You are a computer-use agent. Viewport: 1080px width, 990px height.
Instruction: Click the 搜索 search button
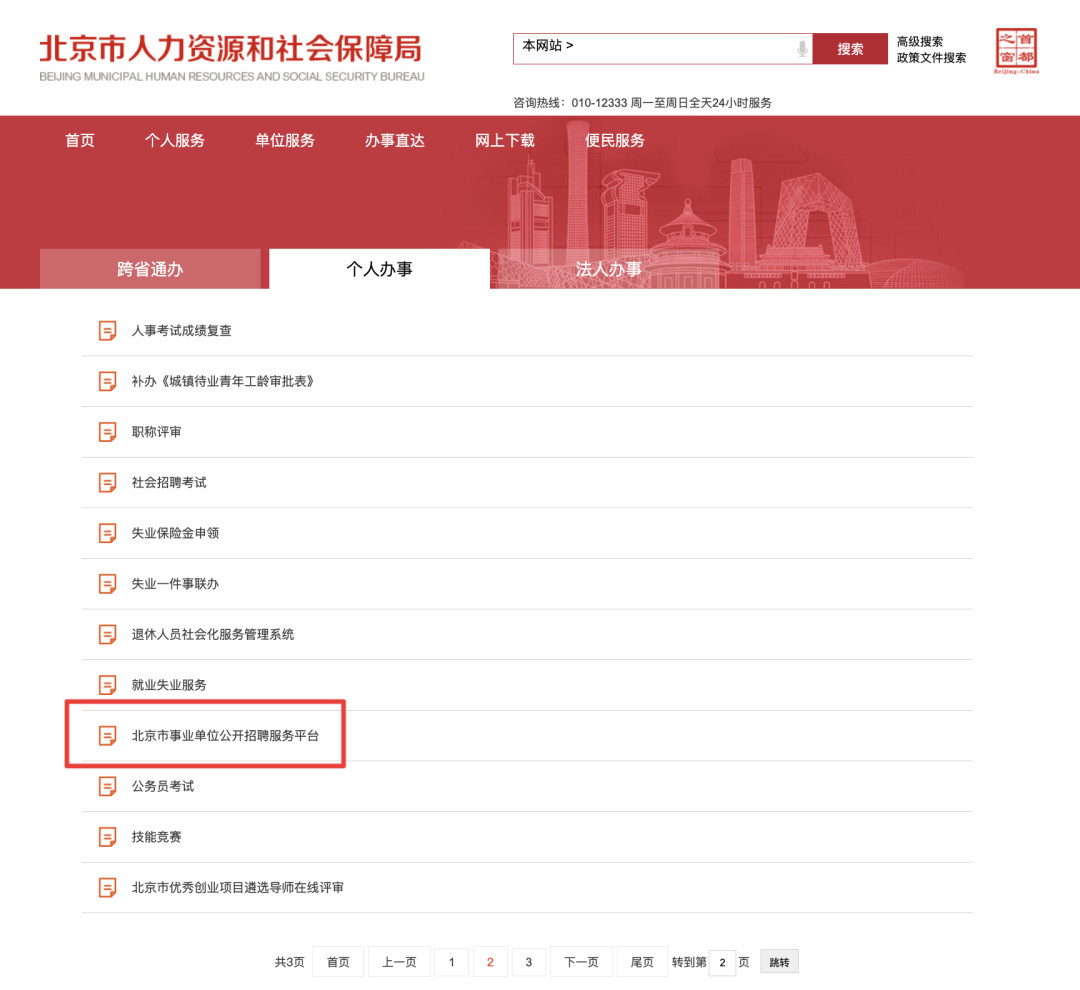pos(850,48)
